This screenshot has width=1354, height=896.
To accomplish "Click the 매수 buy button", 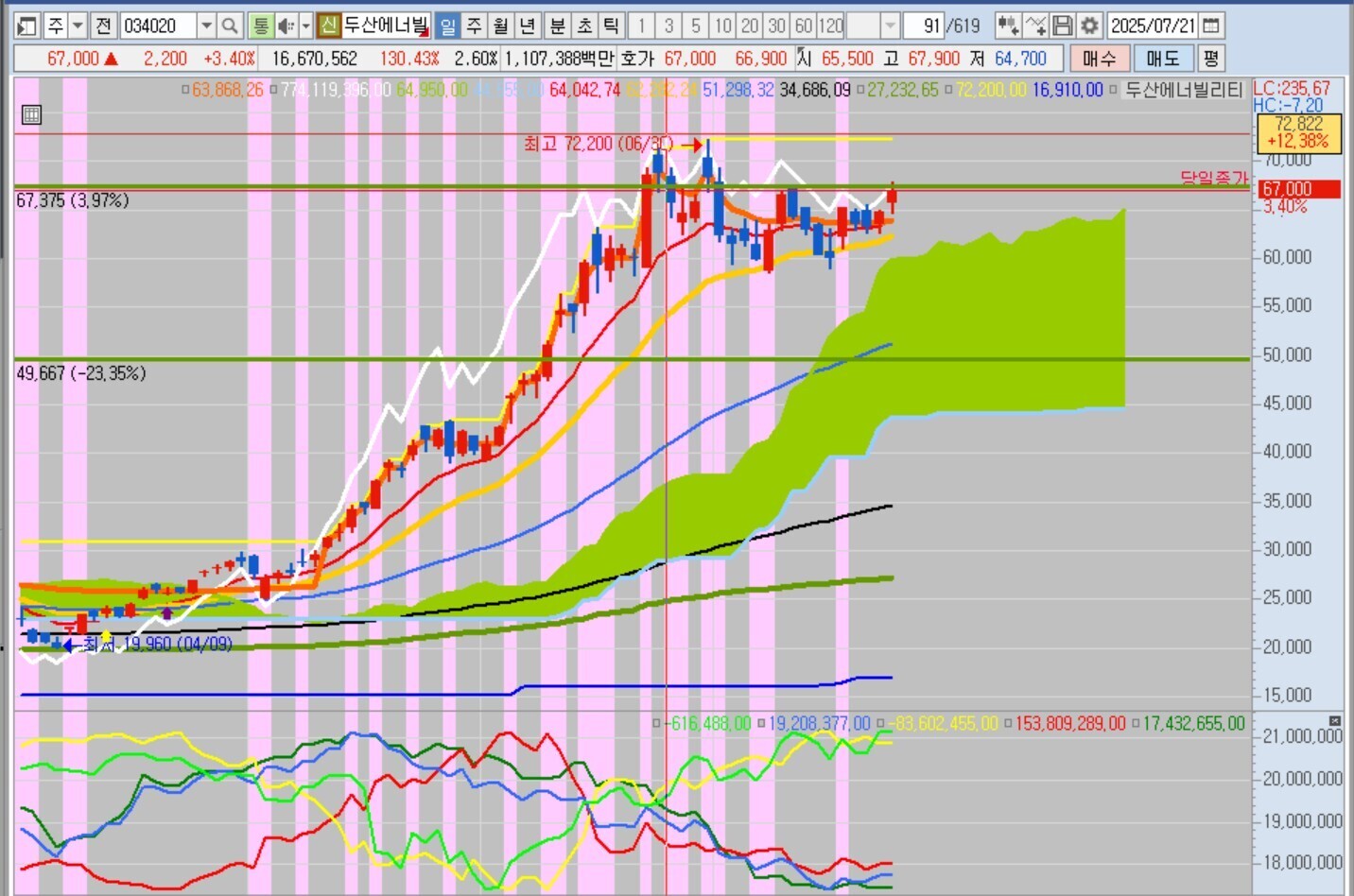I will pos(1099,59).
